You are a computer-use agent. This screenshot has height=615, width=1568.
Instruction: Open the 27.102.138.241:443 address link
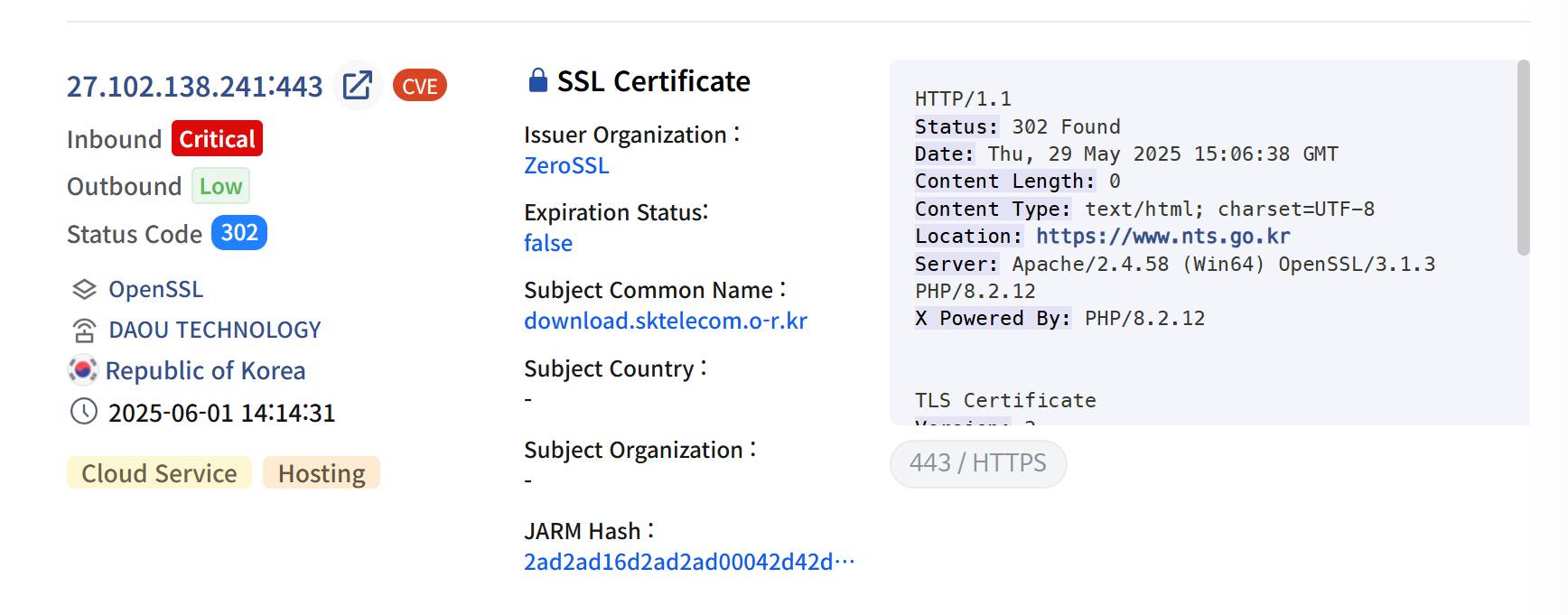[194, 87]
